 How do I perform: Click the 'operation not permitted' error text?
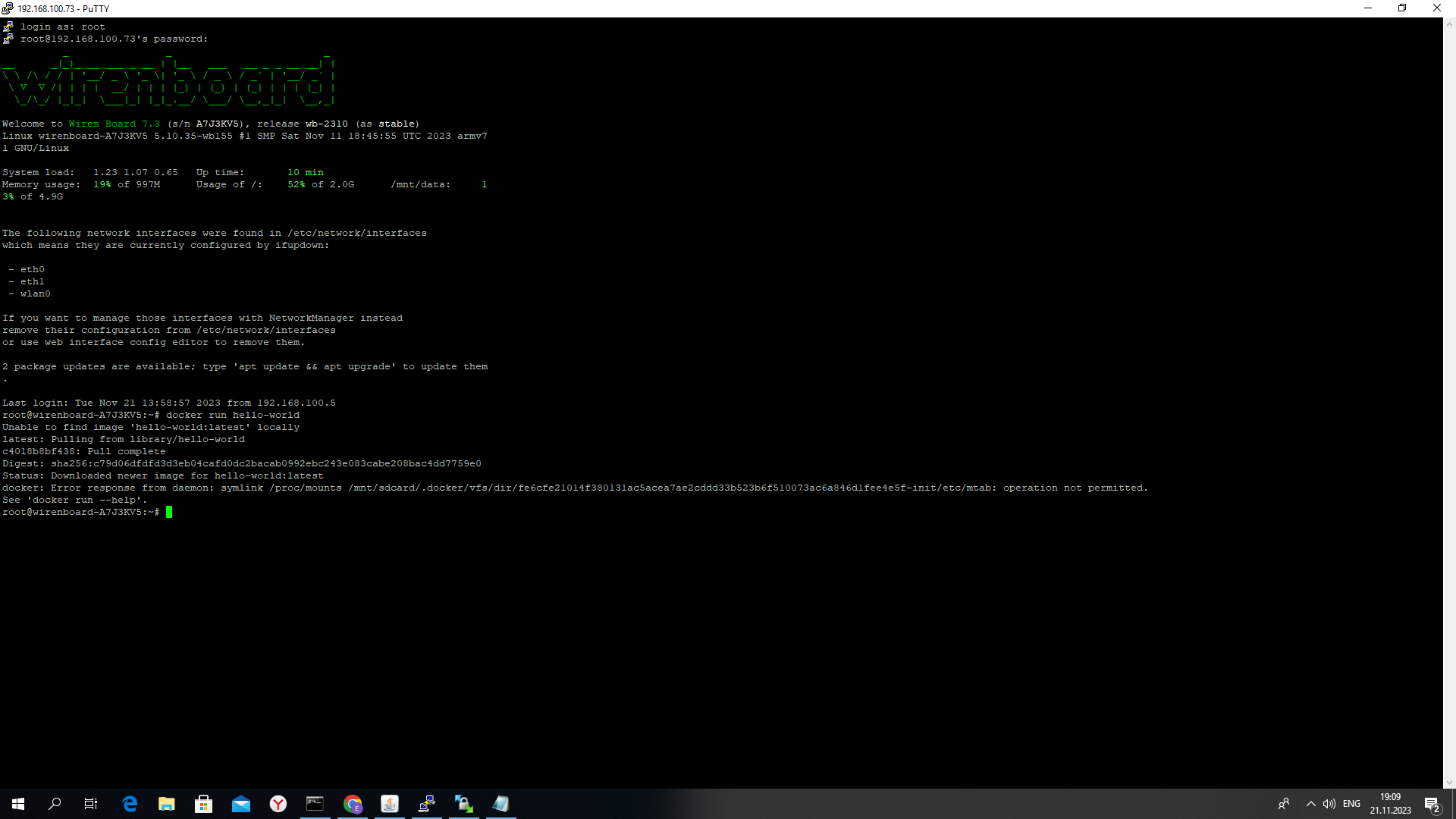click(1075, 488)
